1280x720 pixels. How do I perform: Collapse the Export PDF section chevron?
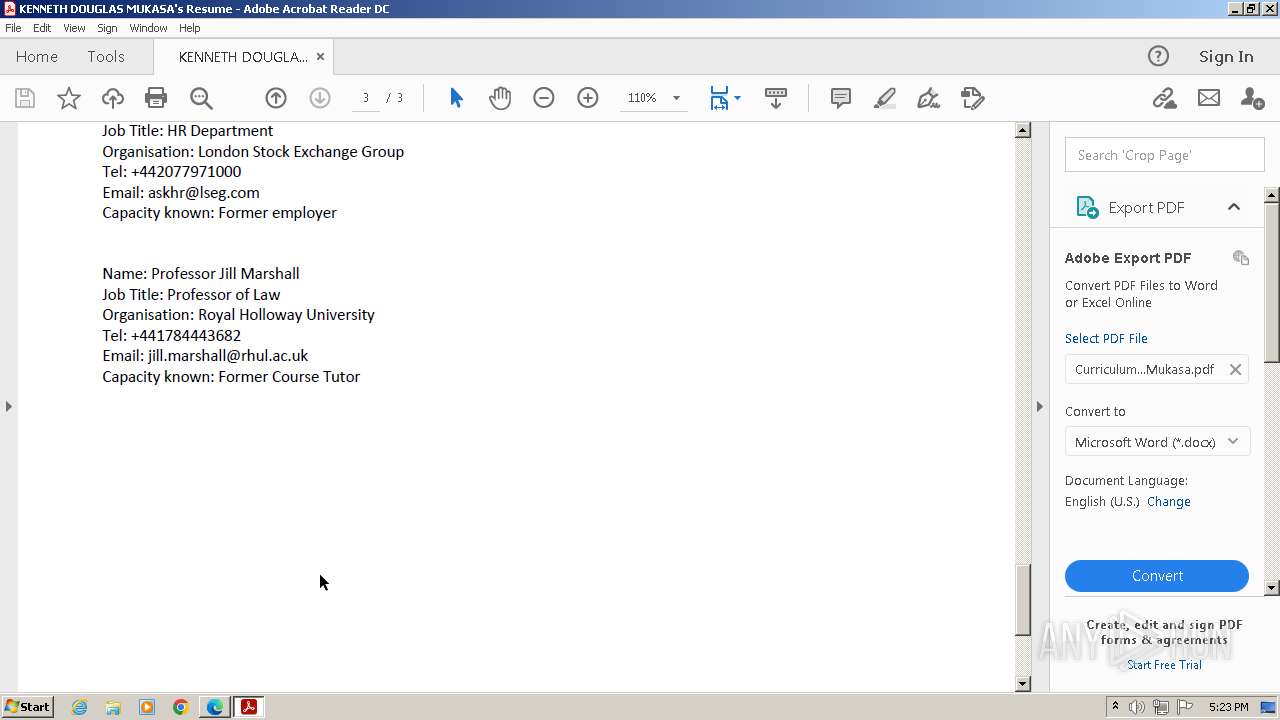point(1234,207)
